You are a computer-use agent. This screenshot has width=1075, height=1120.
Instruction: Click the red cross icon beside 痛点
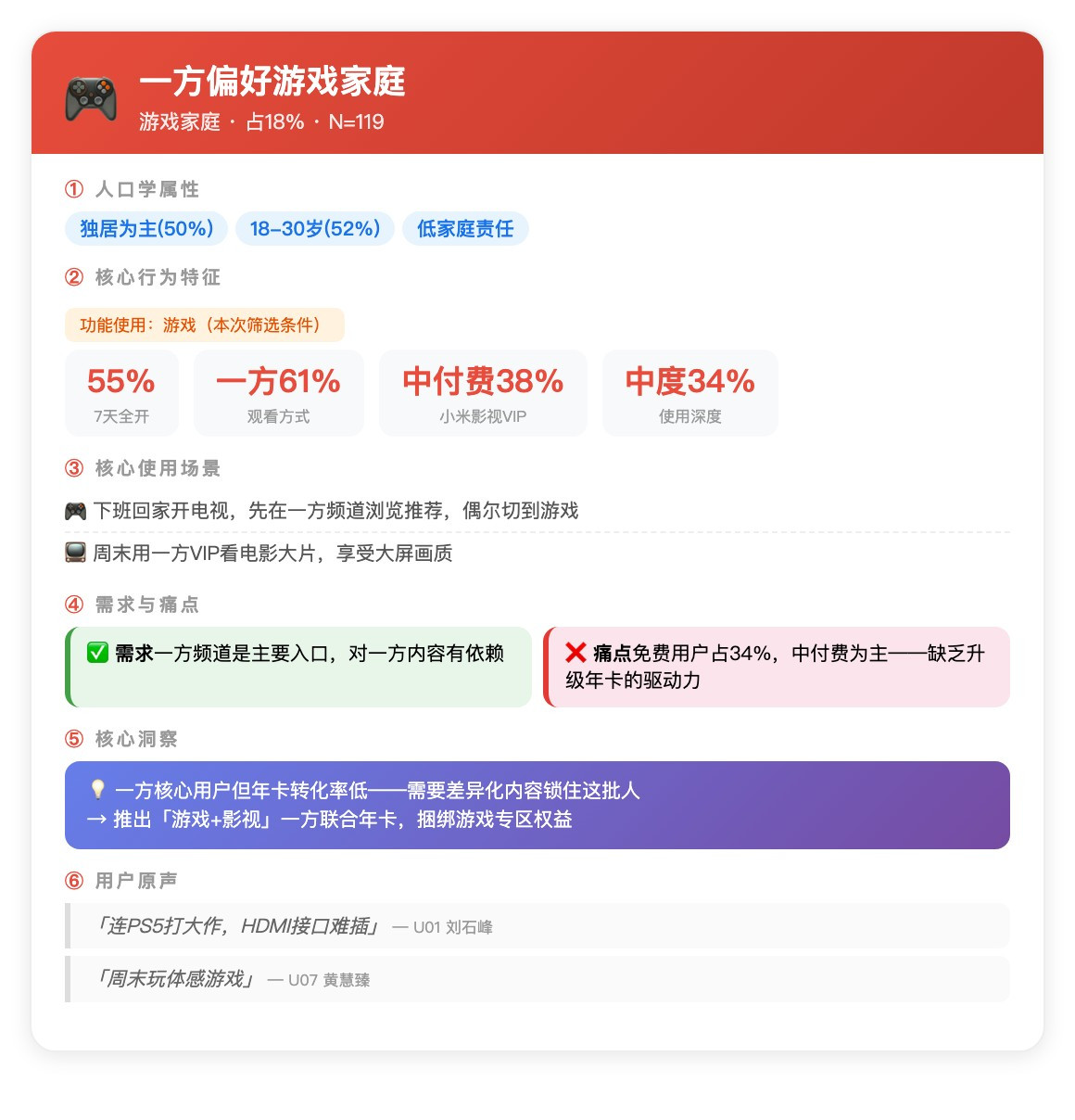tap(575, 653)
